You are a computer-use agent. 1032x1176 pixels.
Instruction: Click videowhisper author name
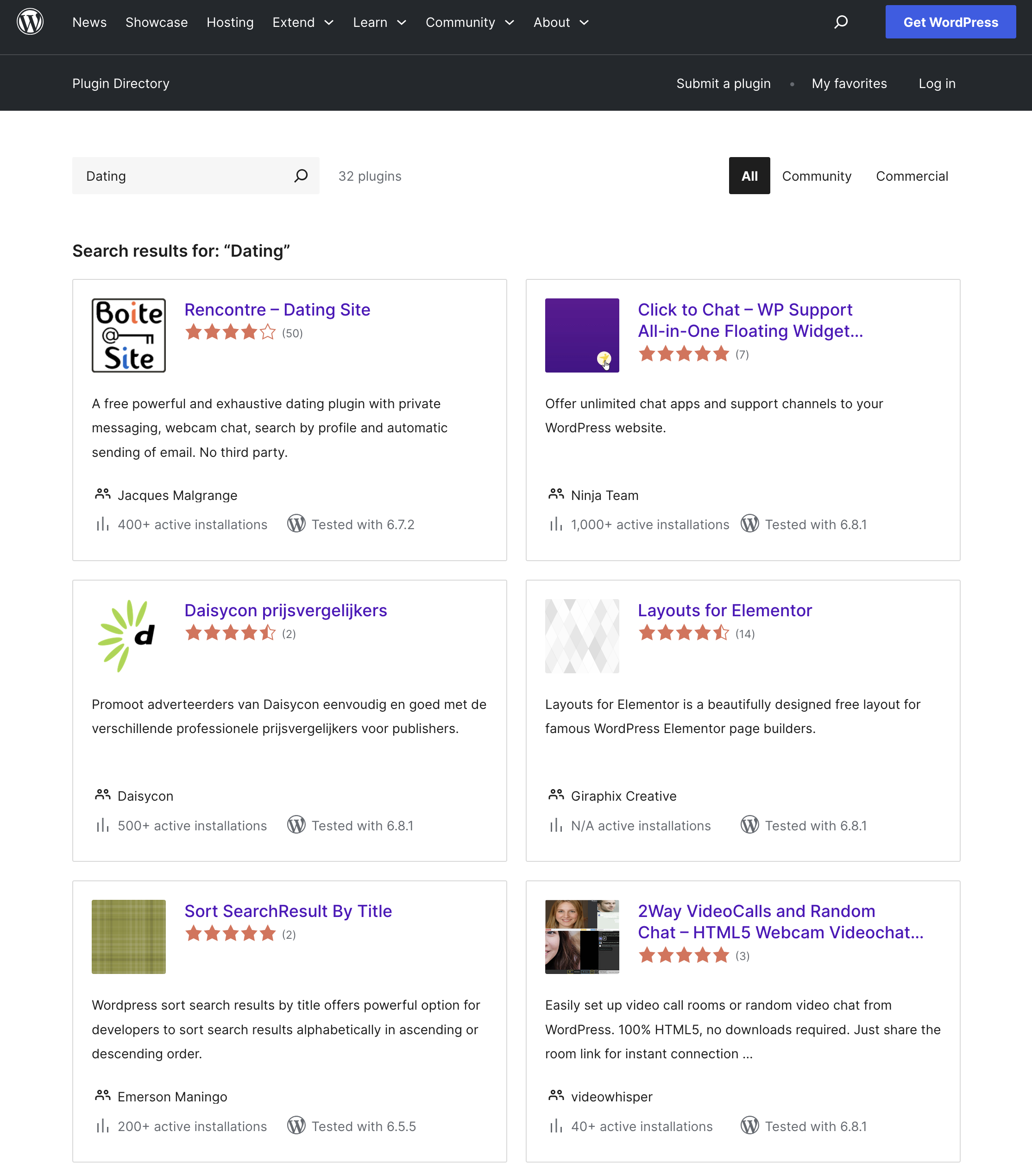(x=611, y=1097)
